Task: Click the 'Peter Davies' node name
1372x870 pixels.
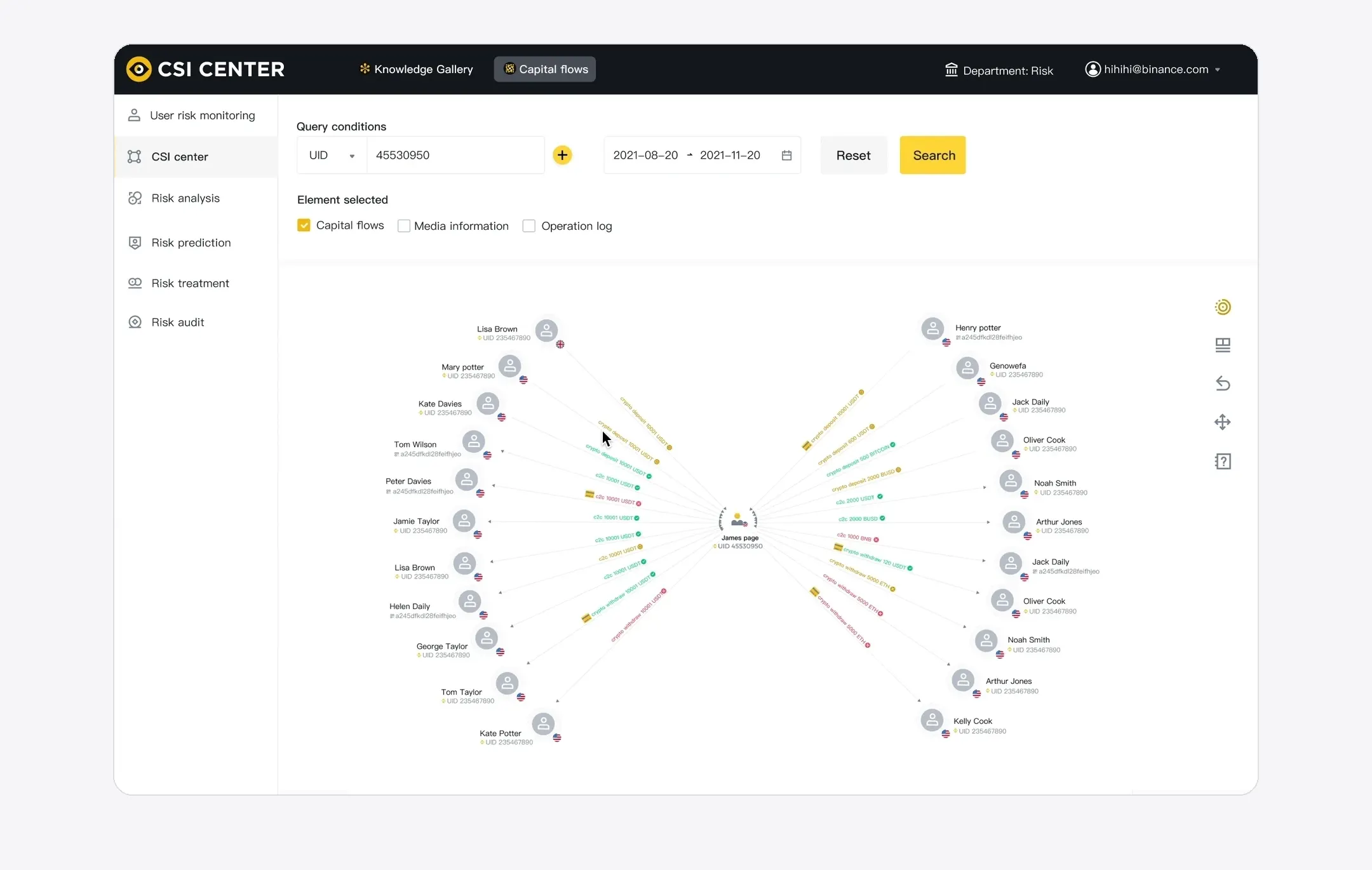Action: click(x=408, y=481)
